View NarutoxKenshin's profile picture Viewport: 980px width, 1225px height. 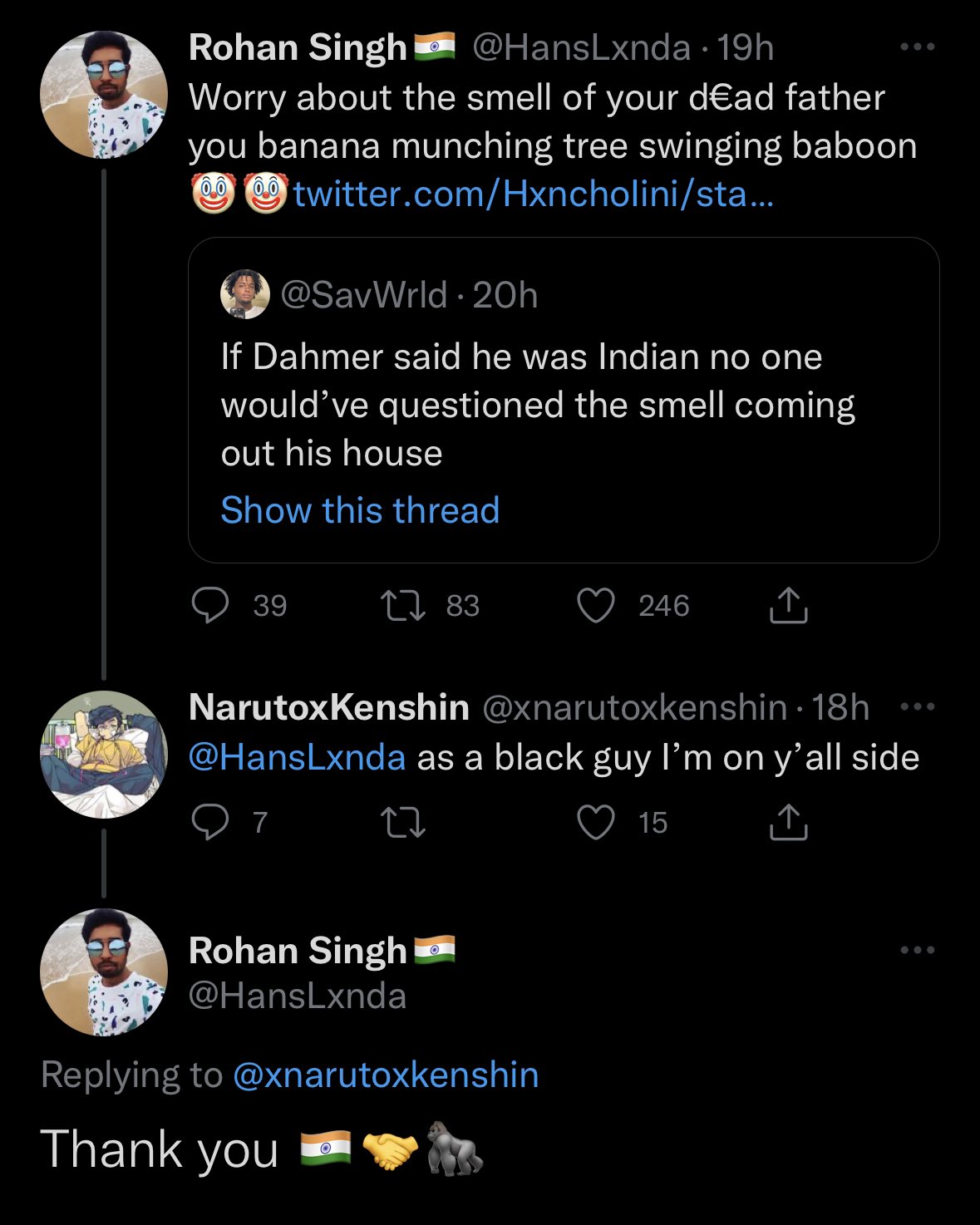pyautogui.click(x=104, y=755)
